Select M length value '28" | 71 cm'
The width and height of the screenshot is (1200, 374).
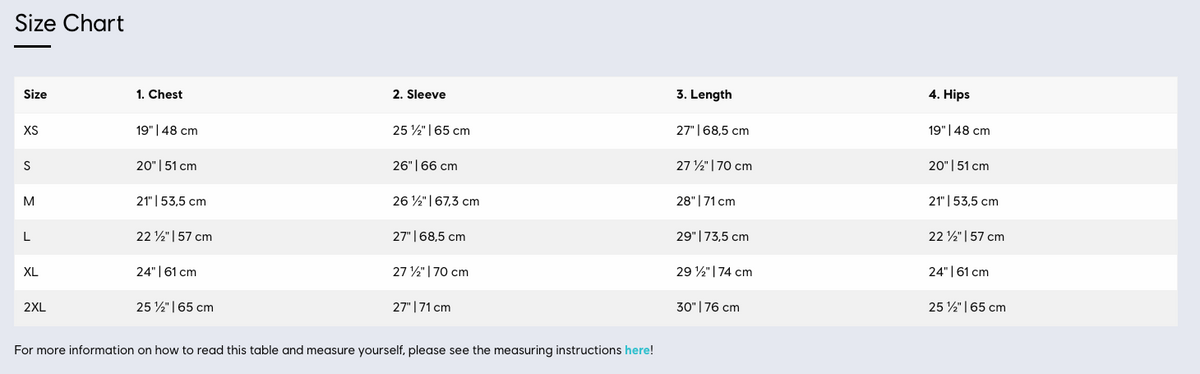point(706,201)
